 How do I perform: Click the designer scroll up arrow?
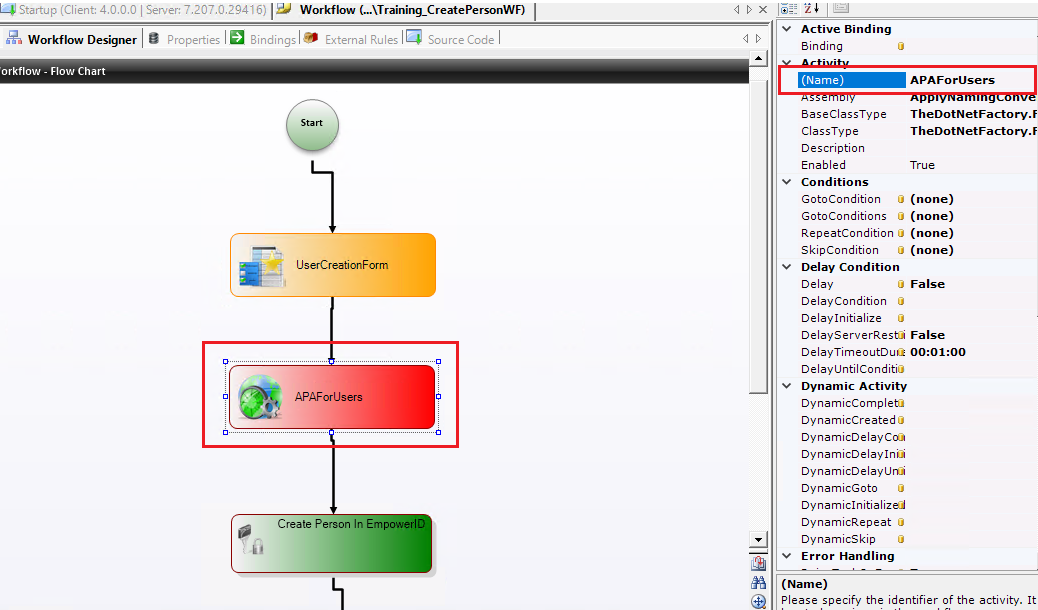tap(759, 60)
